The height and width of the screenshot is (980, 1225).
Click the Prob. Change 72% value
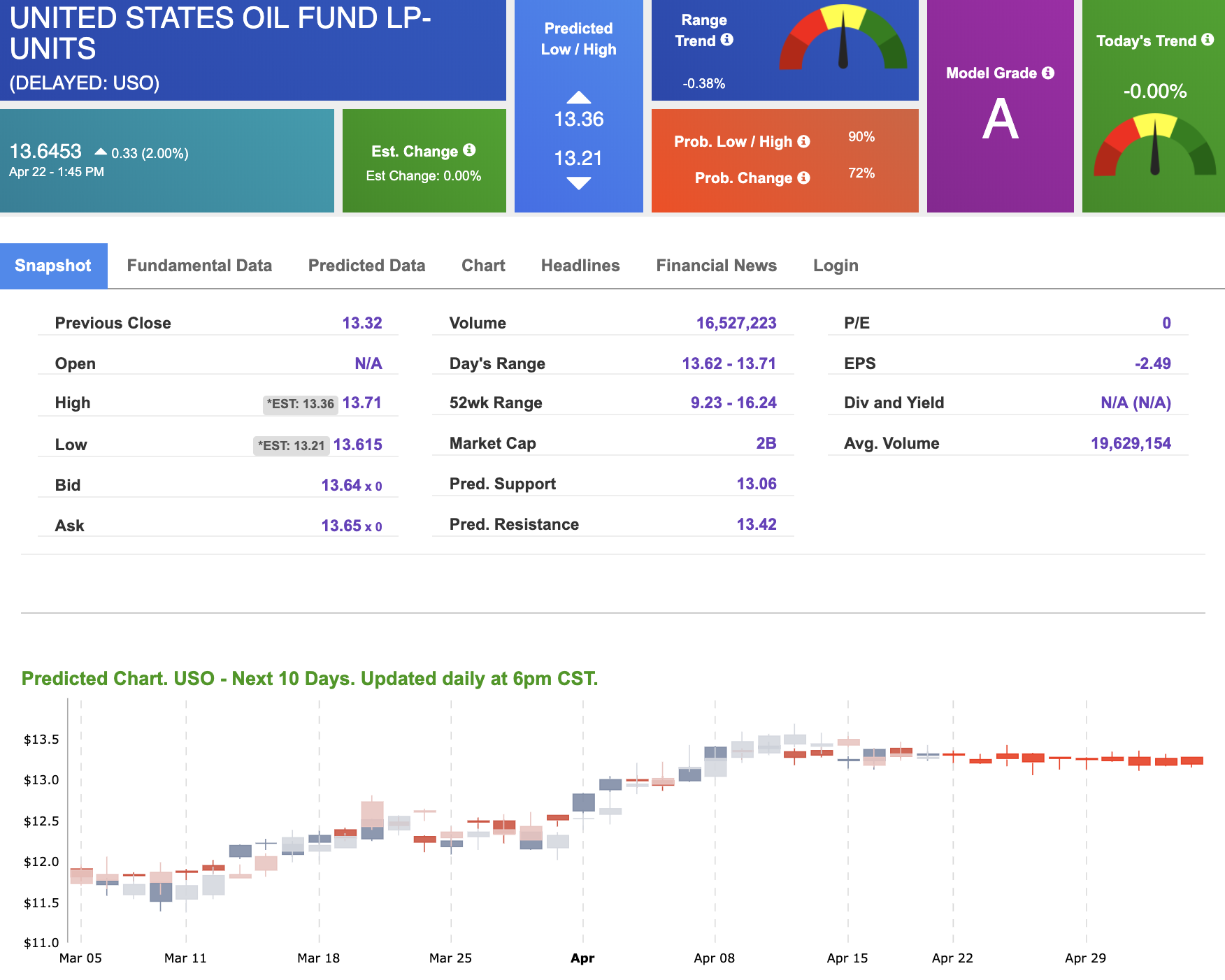coord(861,173)
